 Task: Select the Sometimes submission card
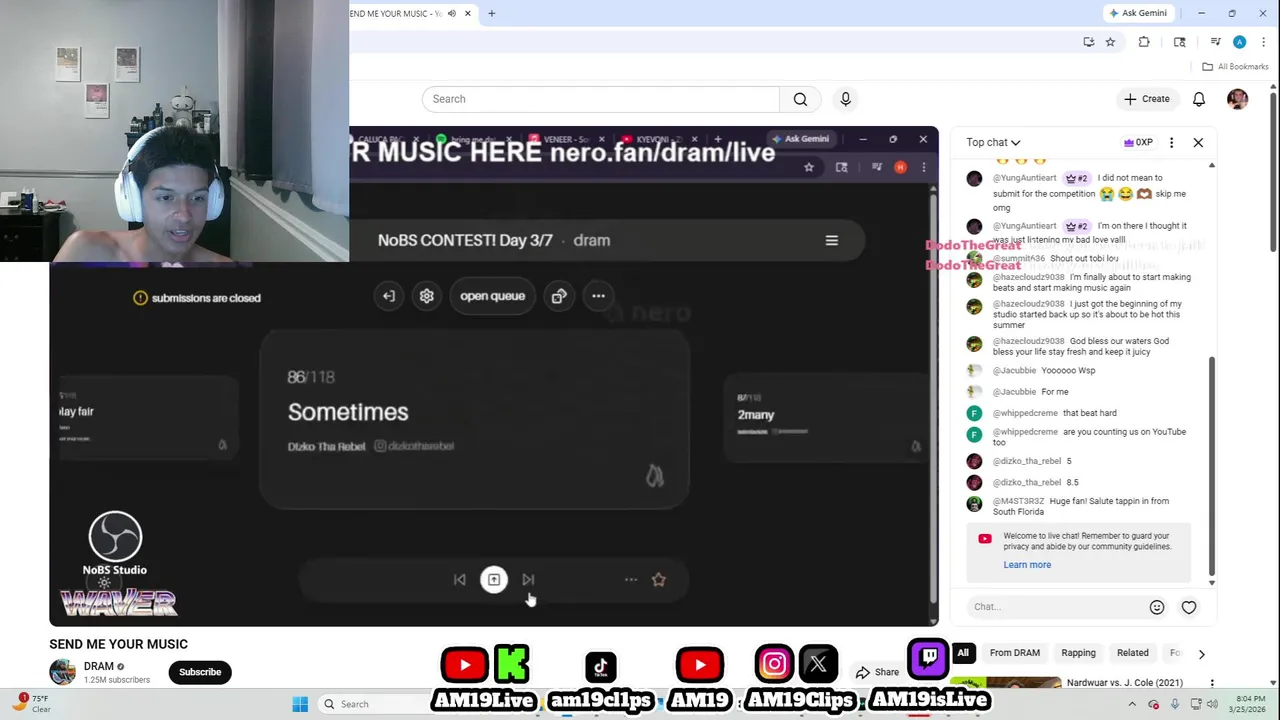pyautogui.click(x=474, y=420)
